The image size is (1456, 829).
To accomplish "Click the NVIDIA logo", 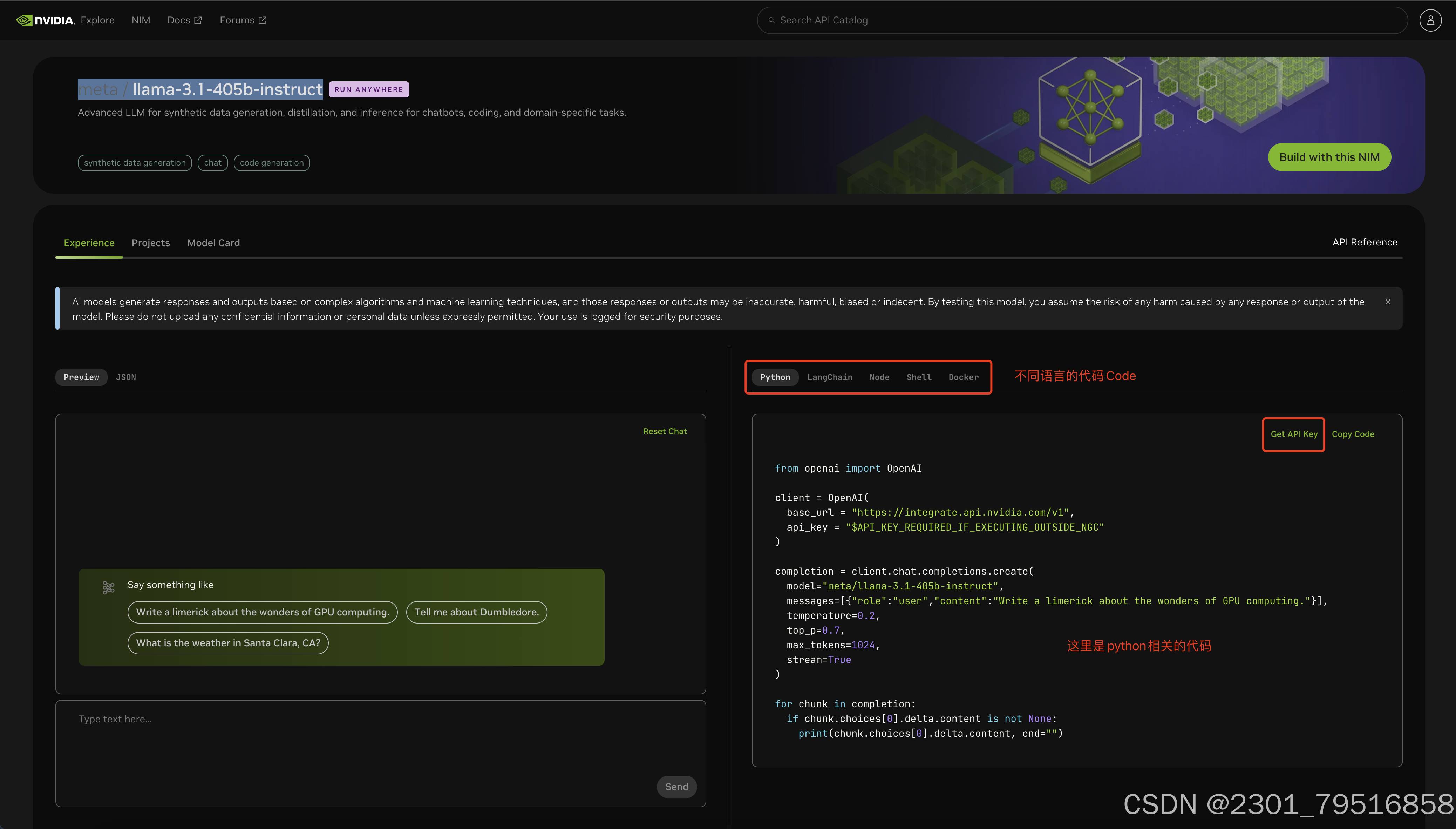I will pos(45,20).
